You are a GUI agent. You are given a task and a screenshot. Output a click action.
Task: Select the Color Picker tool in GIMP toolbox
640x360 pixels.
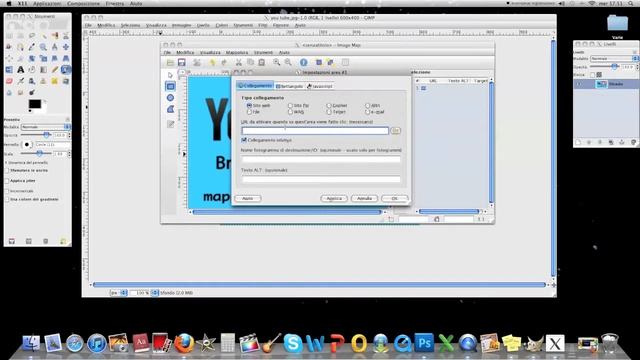(x=32, y=47)
